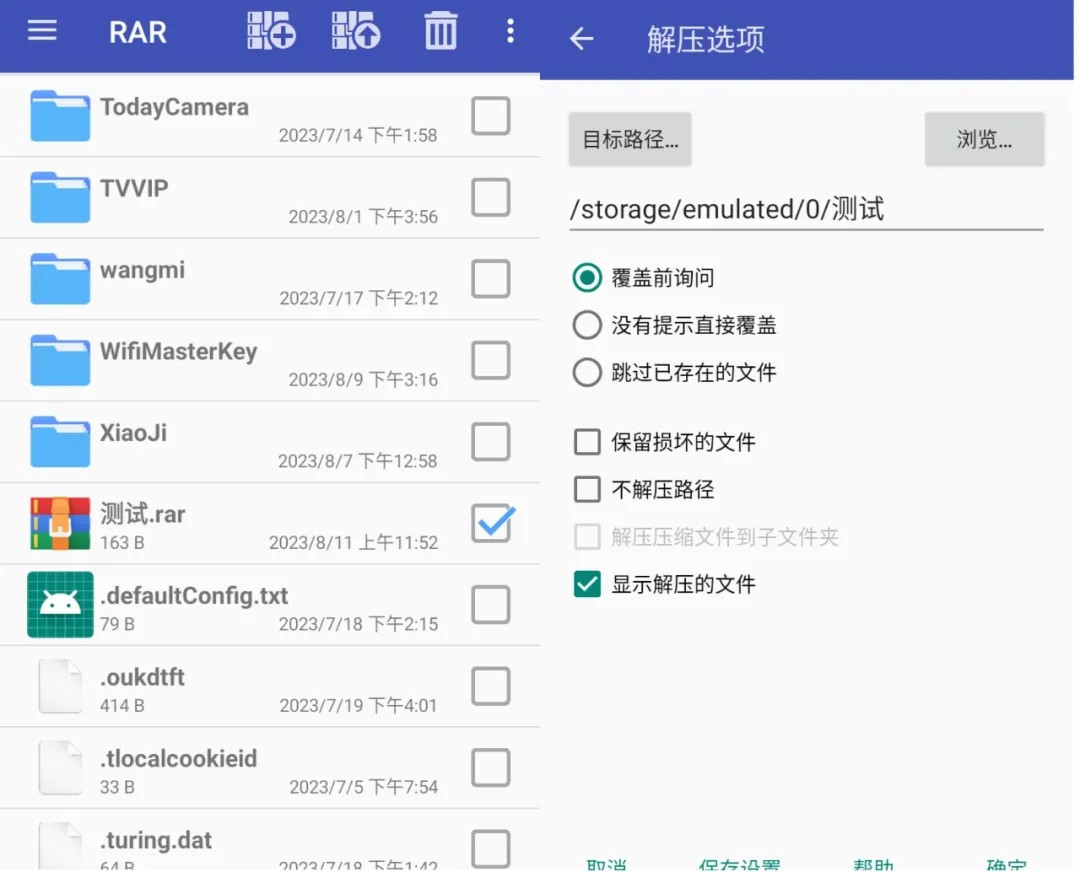Enable 保留损坏的文件 checkbox

[587, 442]
